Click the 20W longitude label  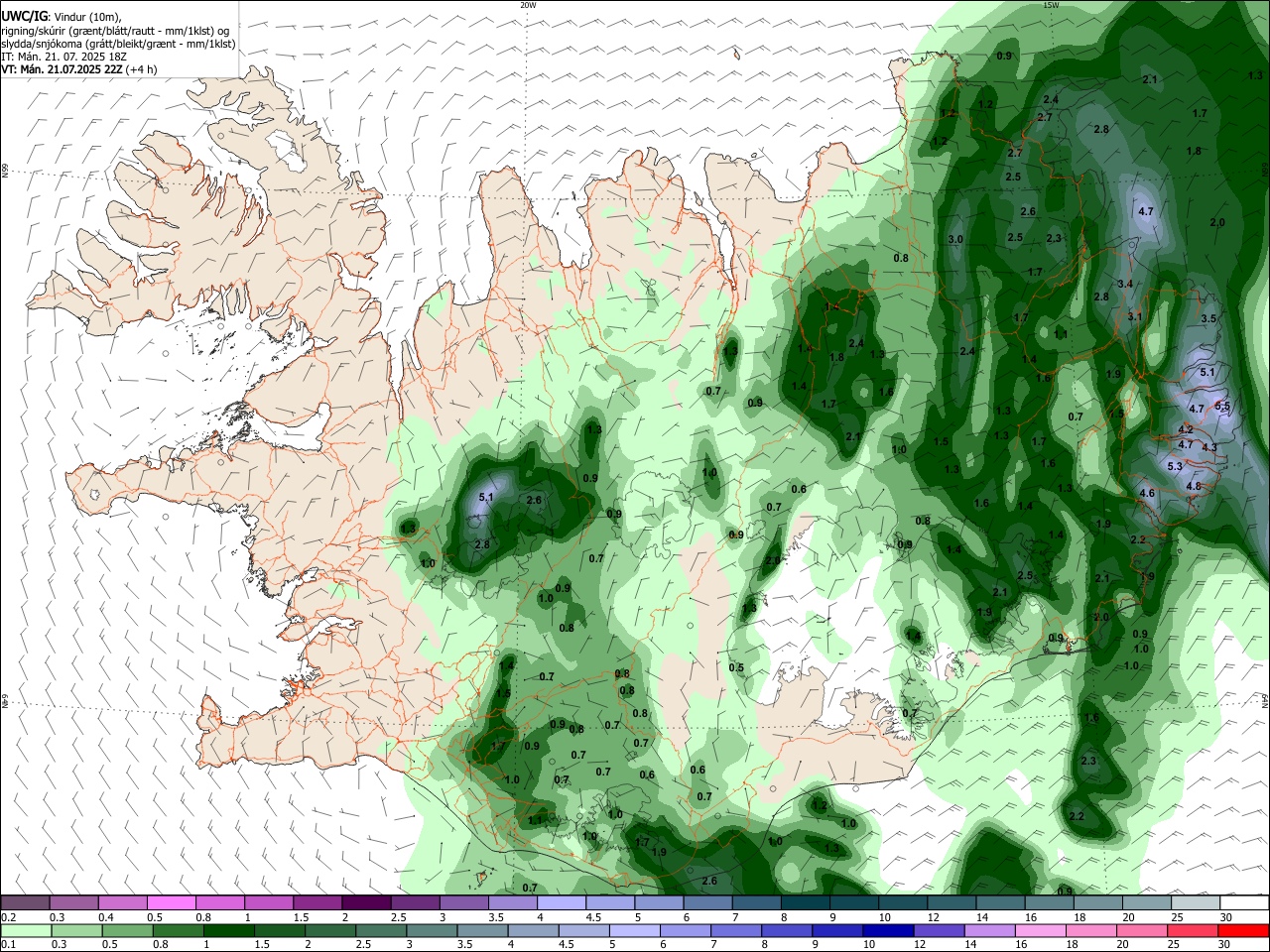pyautogui.click(x=528, y=5)
